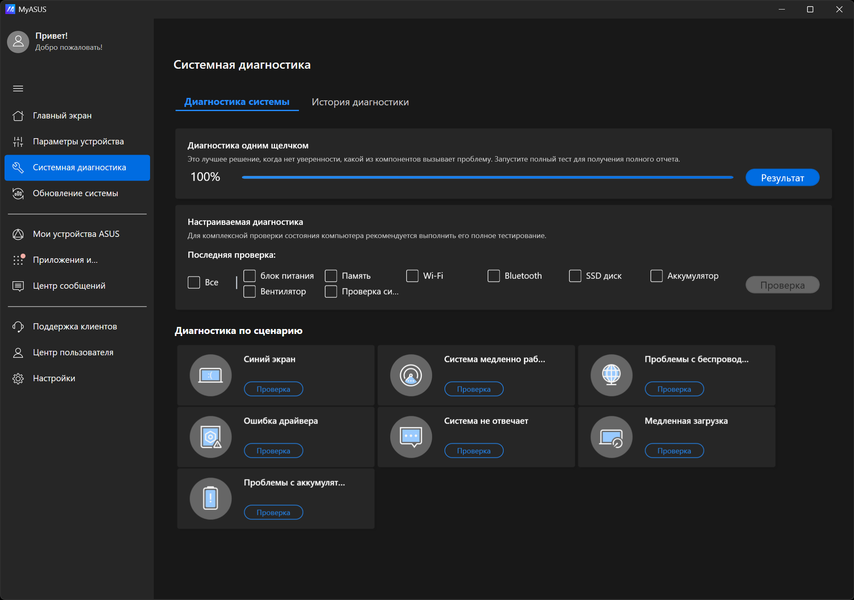The height and width of the screenshot is (600, 854).
Task: Click the blue Результат button
Action: pyautogui.click(x=782, y=177)
